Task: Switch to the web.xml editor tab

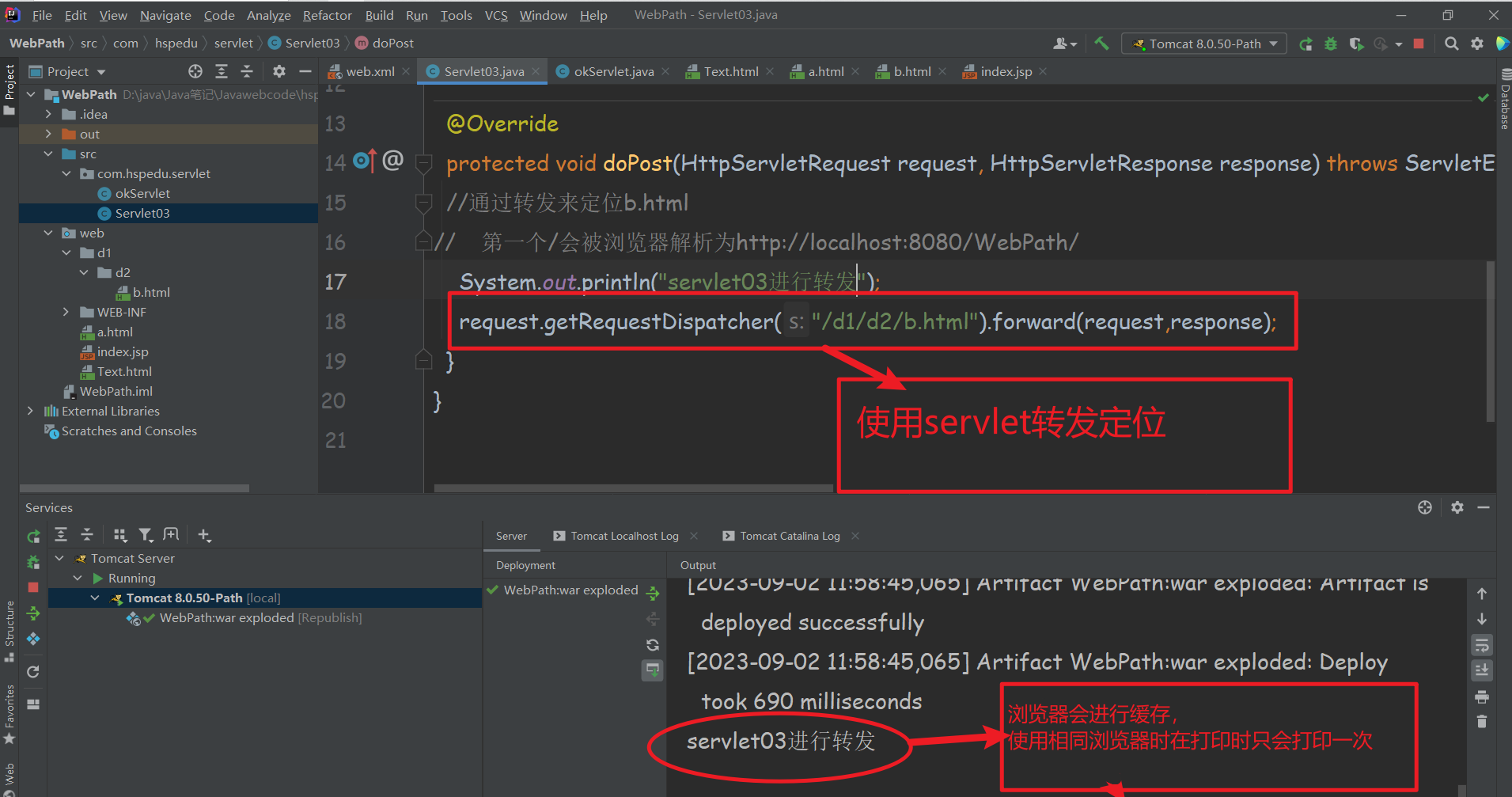Action: (369, 71)
